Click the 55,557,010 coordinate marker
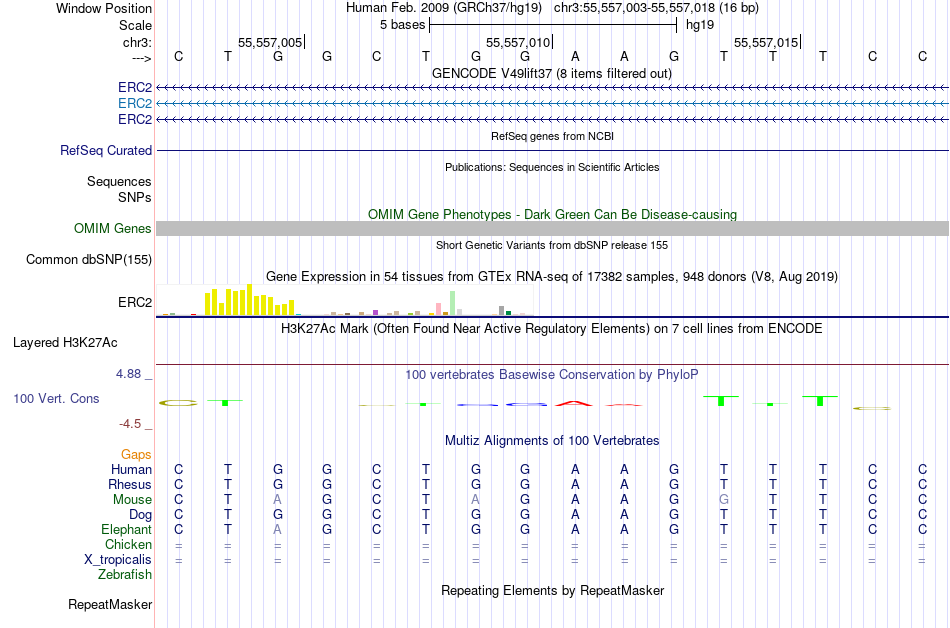Image resolution: width=950 pixels, height=628 pixels. point(518,42)
